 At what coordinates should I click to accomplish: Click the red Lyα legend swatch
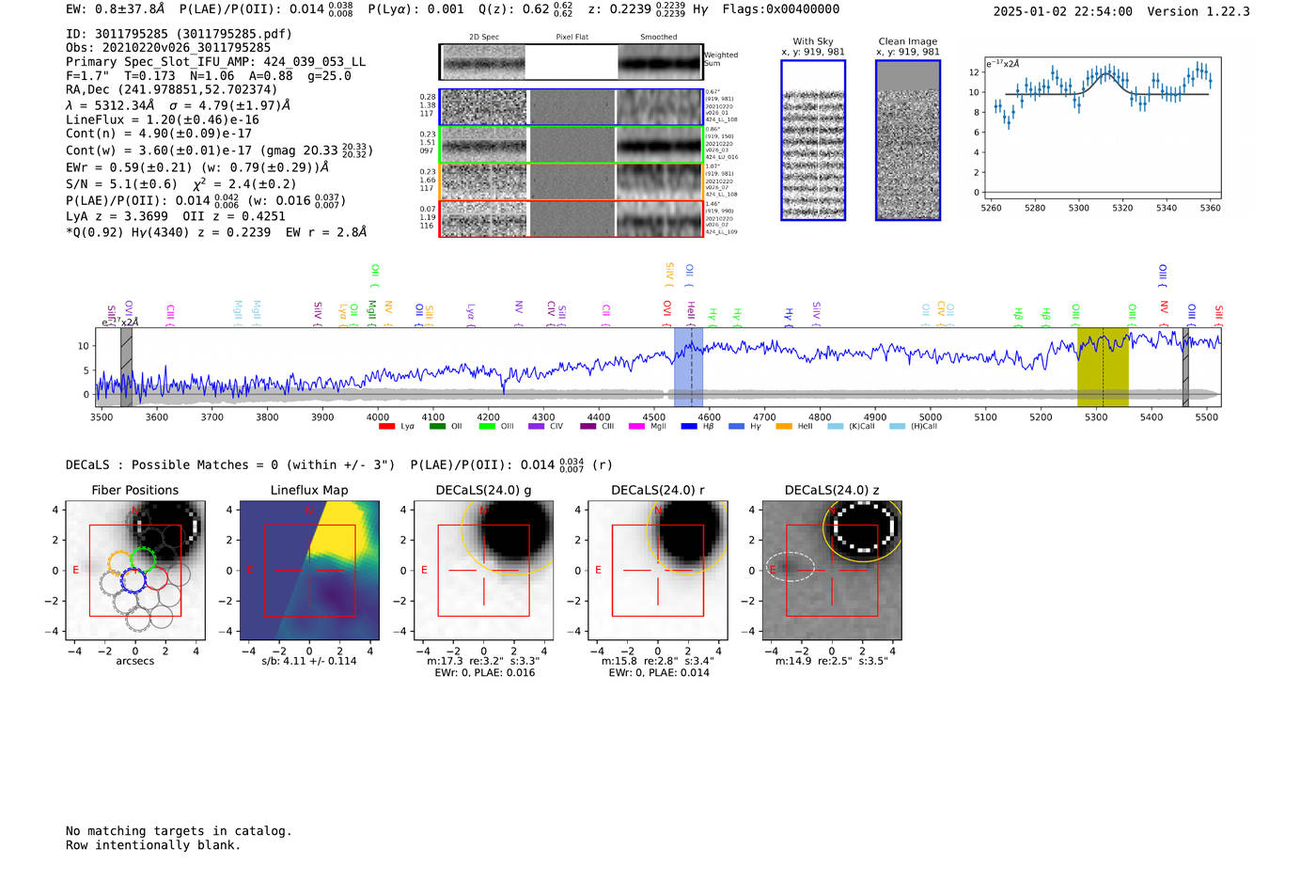click(x=386, y=427)
